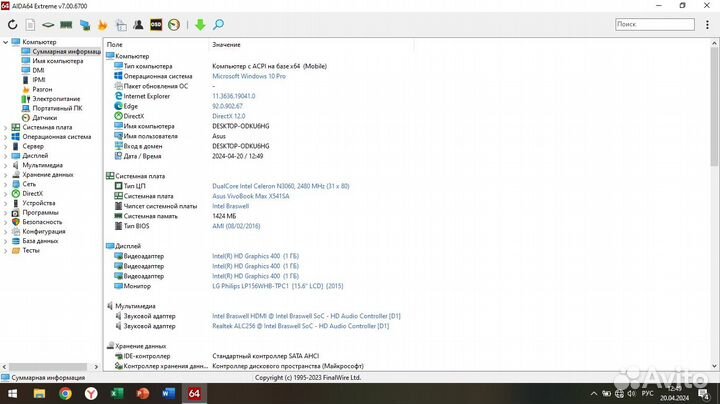This screenshot has width=720, height=404.
Task: Expand the Сервер tree node
Action: tap(6, 146)
